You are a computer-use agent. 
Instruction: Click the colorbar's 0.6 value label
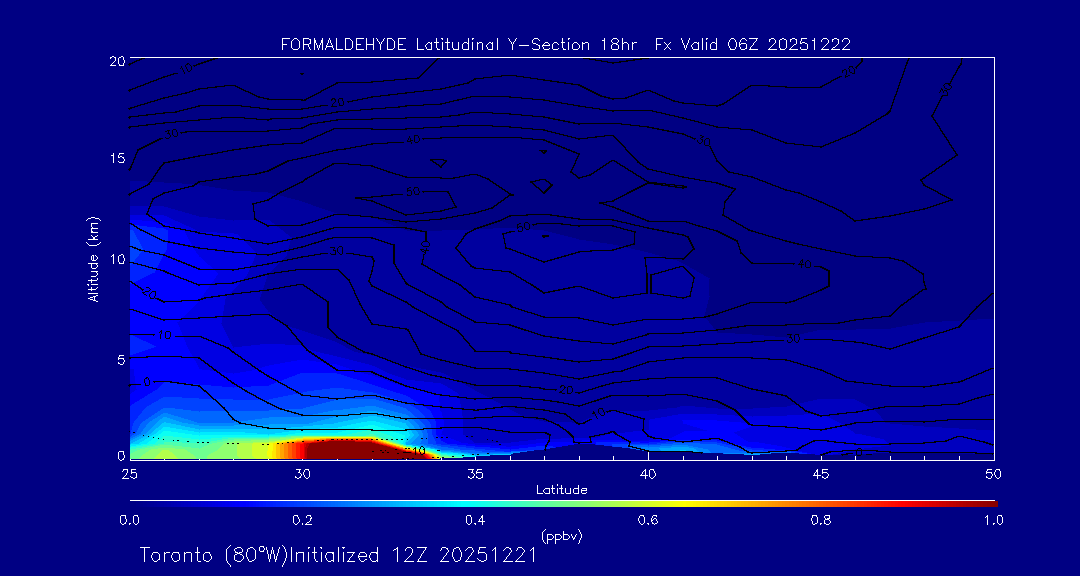(648, 519)
